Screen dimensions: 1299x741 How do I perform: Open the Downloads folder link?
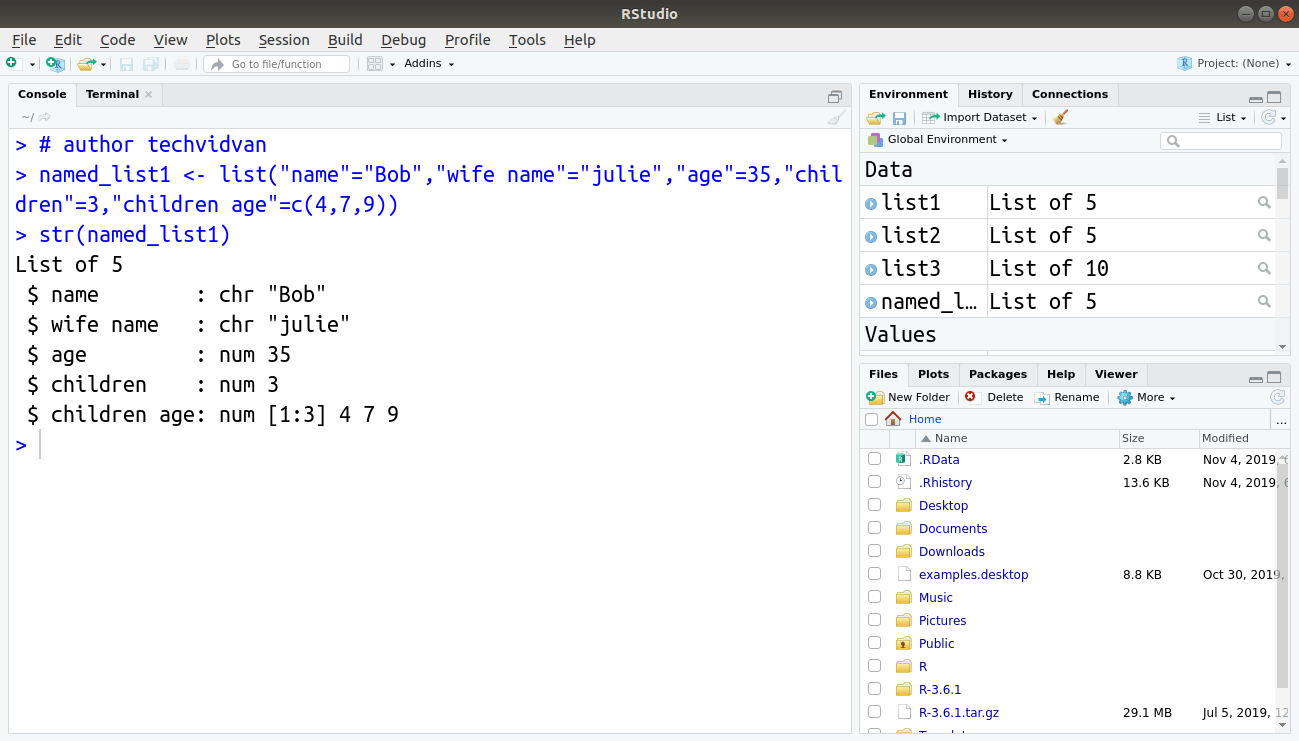tap(951, 551)
